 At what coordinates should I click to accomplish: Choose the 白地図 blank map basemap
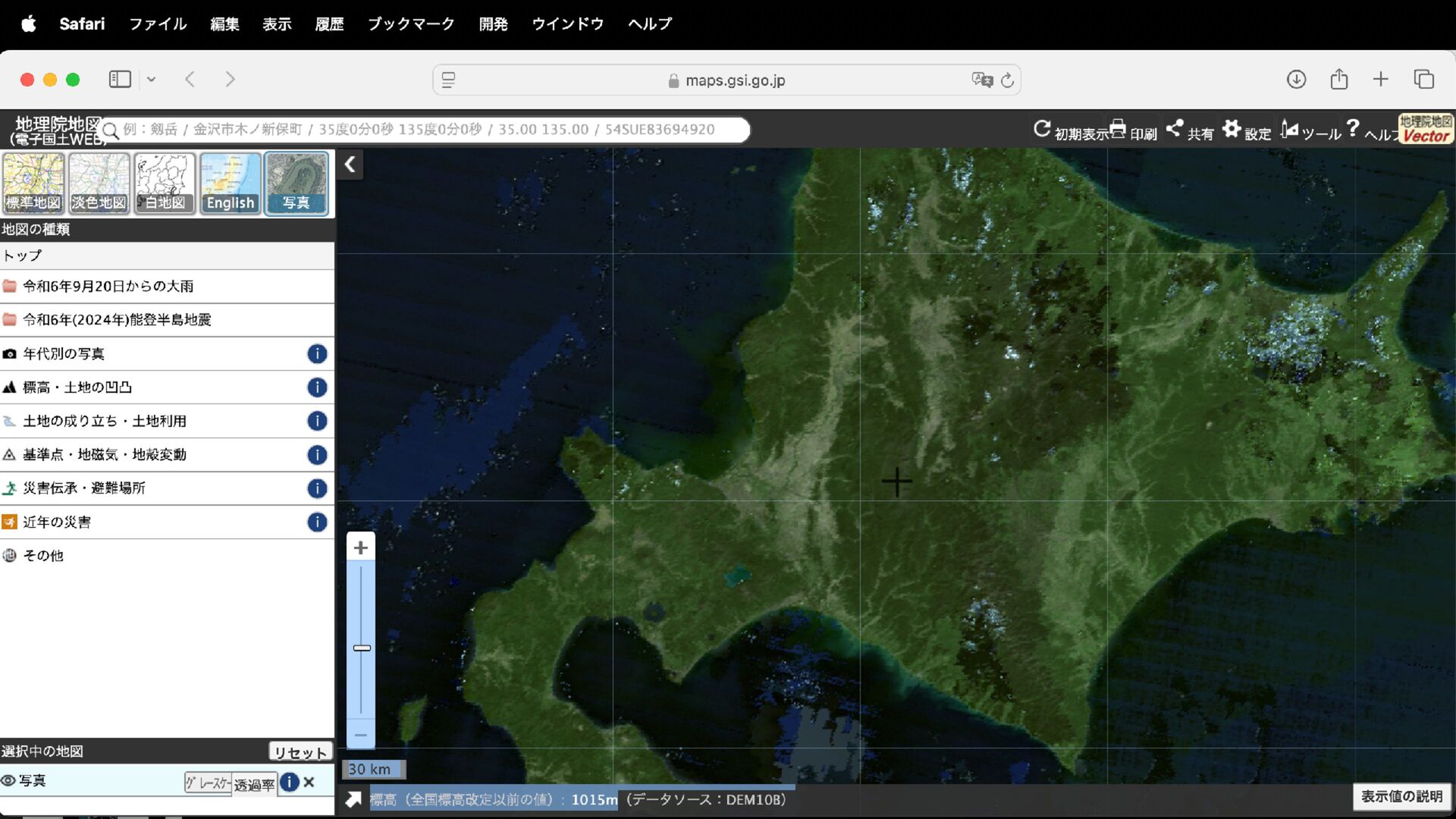[x=165, y=183]
